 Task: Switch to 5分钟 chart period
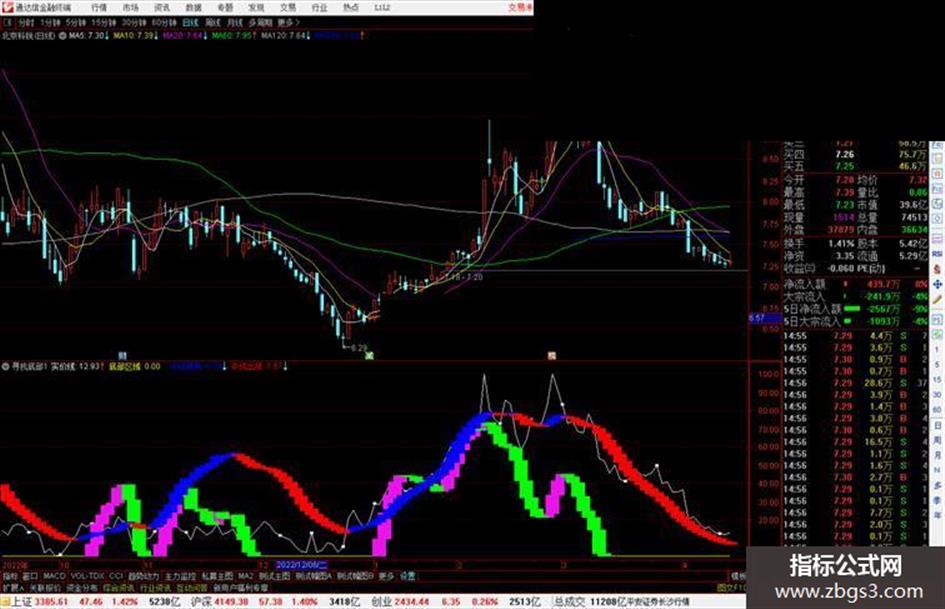pyautogui.click(x=76, y=23)
